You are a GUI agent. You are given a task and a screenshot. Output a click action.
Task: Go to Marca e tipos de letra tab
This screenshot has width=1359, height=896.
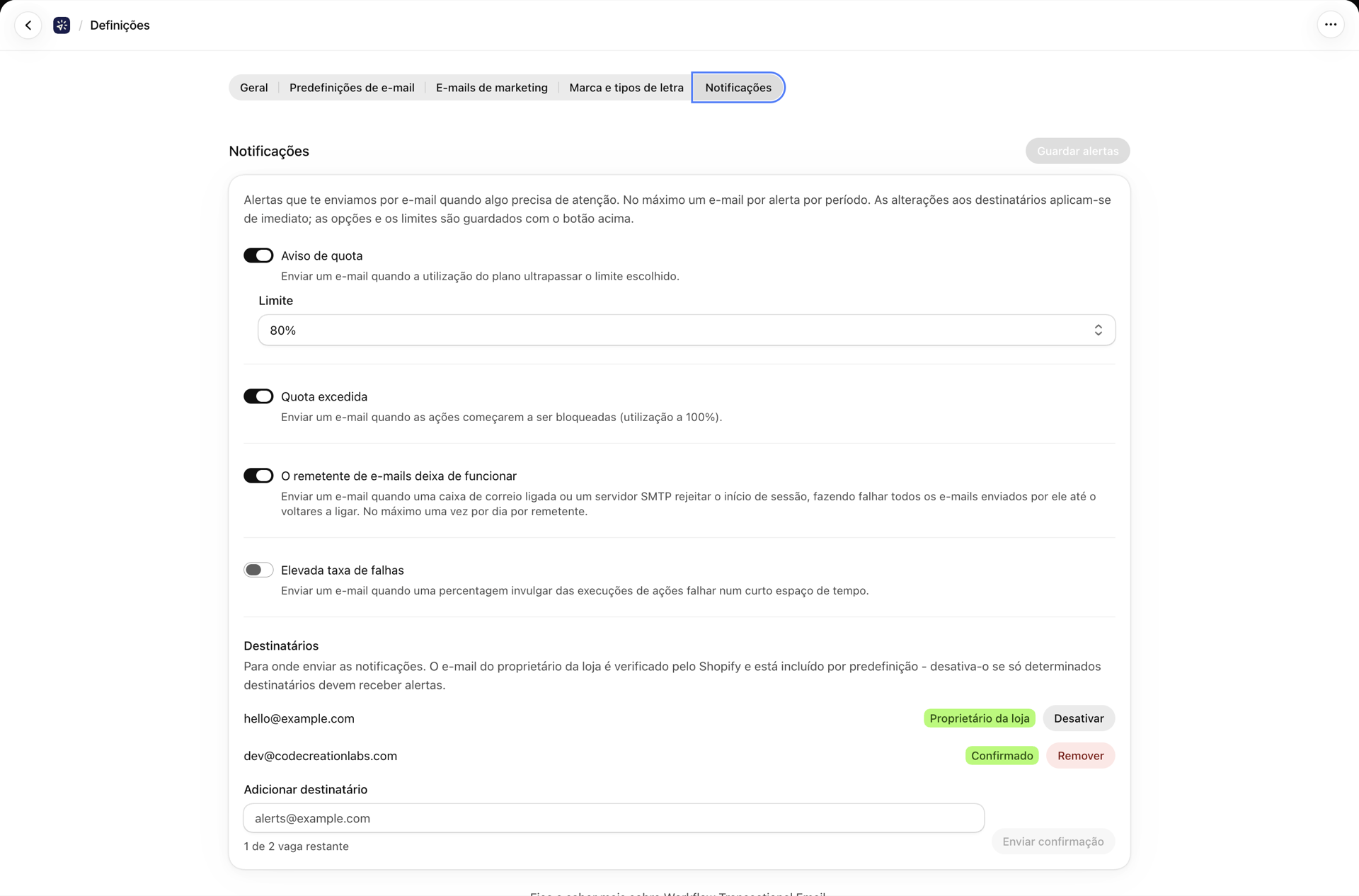click(x=626, y=88)
